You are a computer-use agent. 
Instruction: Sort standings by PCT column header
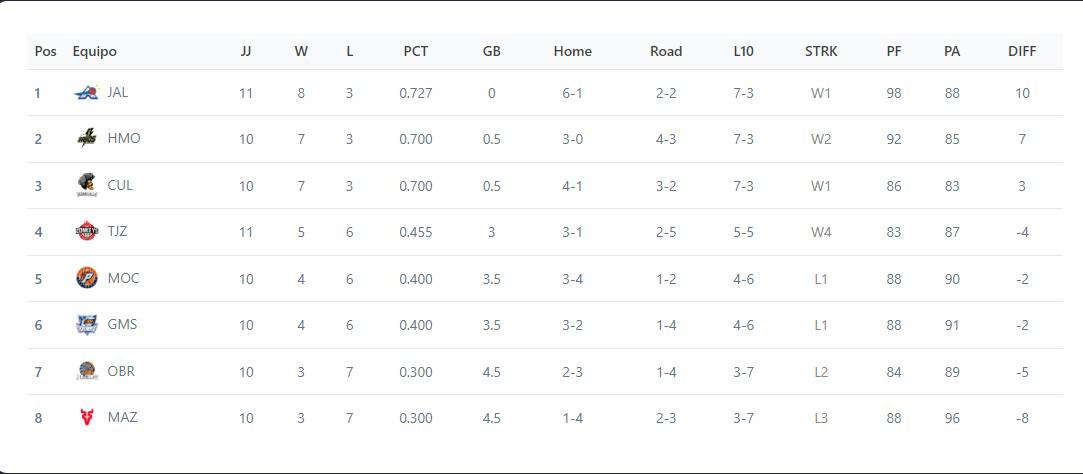point(416,51)
